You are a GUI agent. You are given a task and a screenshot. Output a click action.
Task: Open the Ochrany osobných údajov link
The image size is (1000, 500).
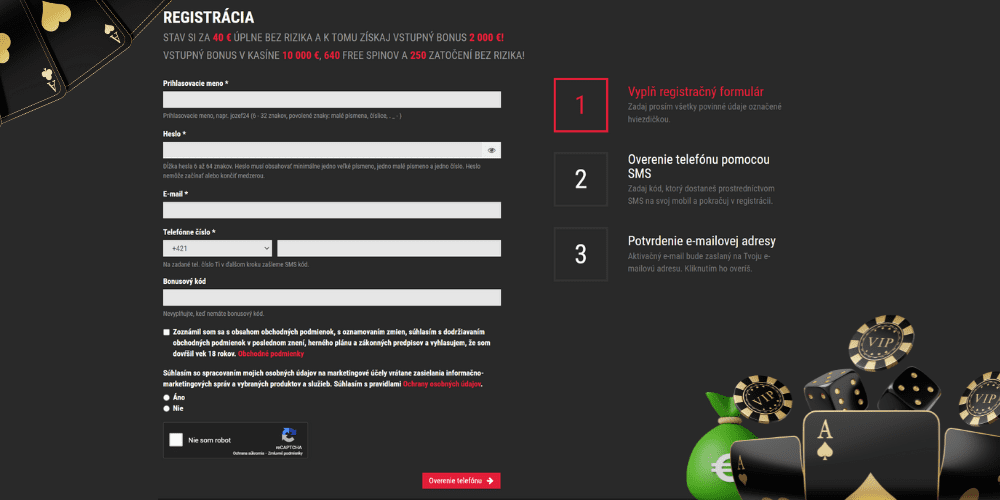pos(441,383)
